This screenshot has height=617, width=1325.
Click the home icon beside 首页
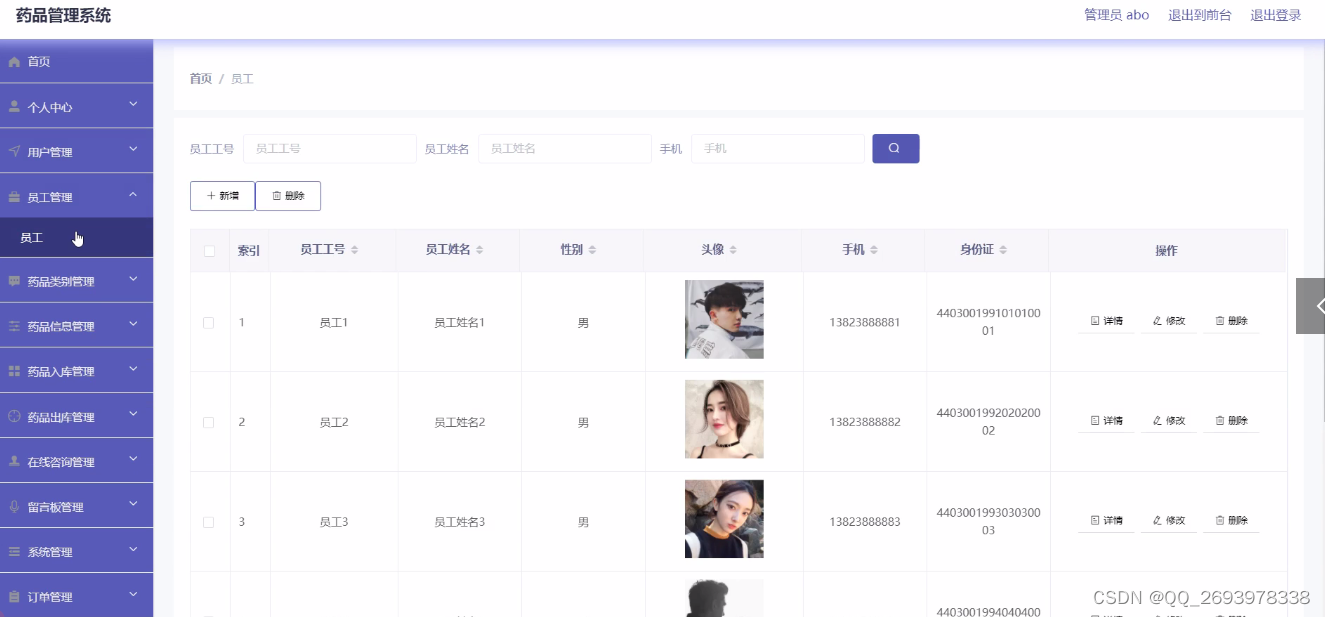(14, 62)
